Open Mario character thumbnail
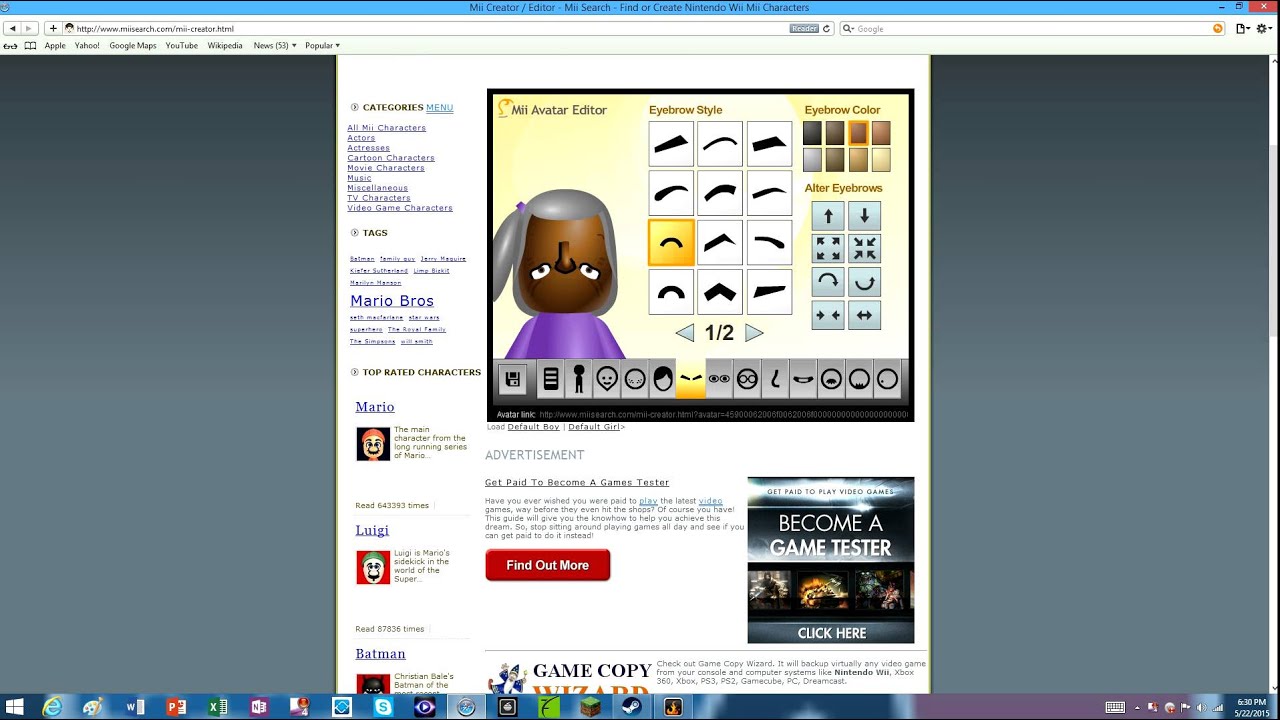The height and width of the screenshot is (720, 1280). click(373, 444)
